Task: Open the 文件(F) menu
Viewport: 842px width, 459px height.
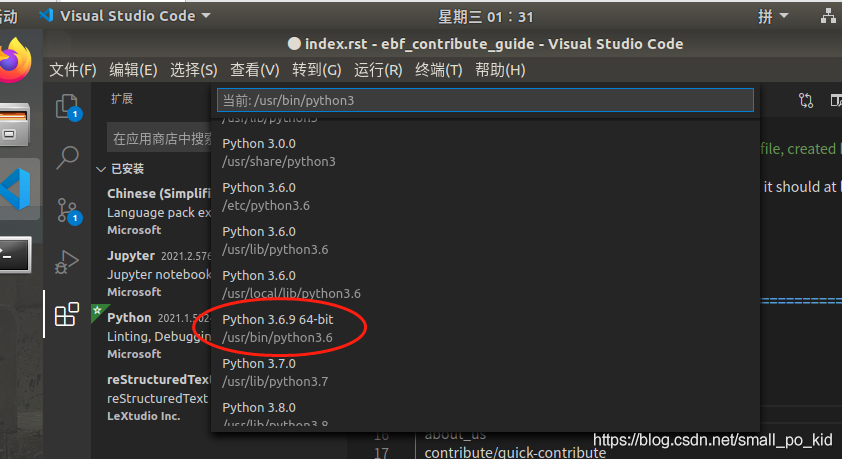Action: pyautogui.click(x=73, y=70)
